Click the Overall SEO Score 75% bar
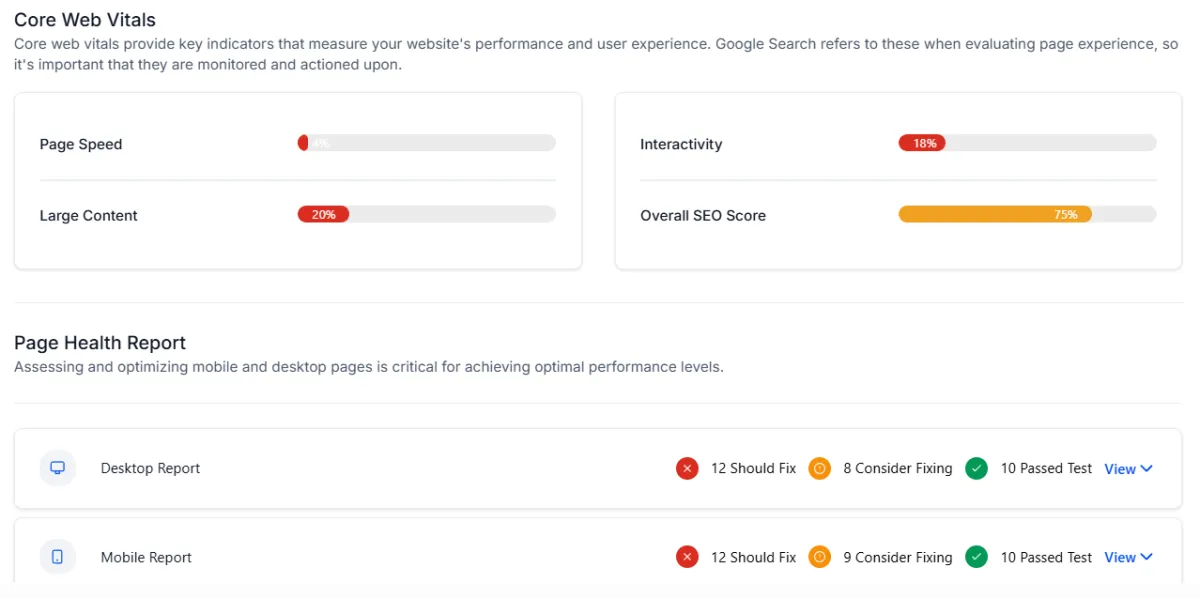Viewport: 1200px width, 598px height. coord(1027,214)
